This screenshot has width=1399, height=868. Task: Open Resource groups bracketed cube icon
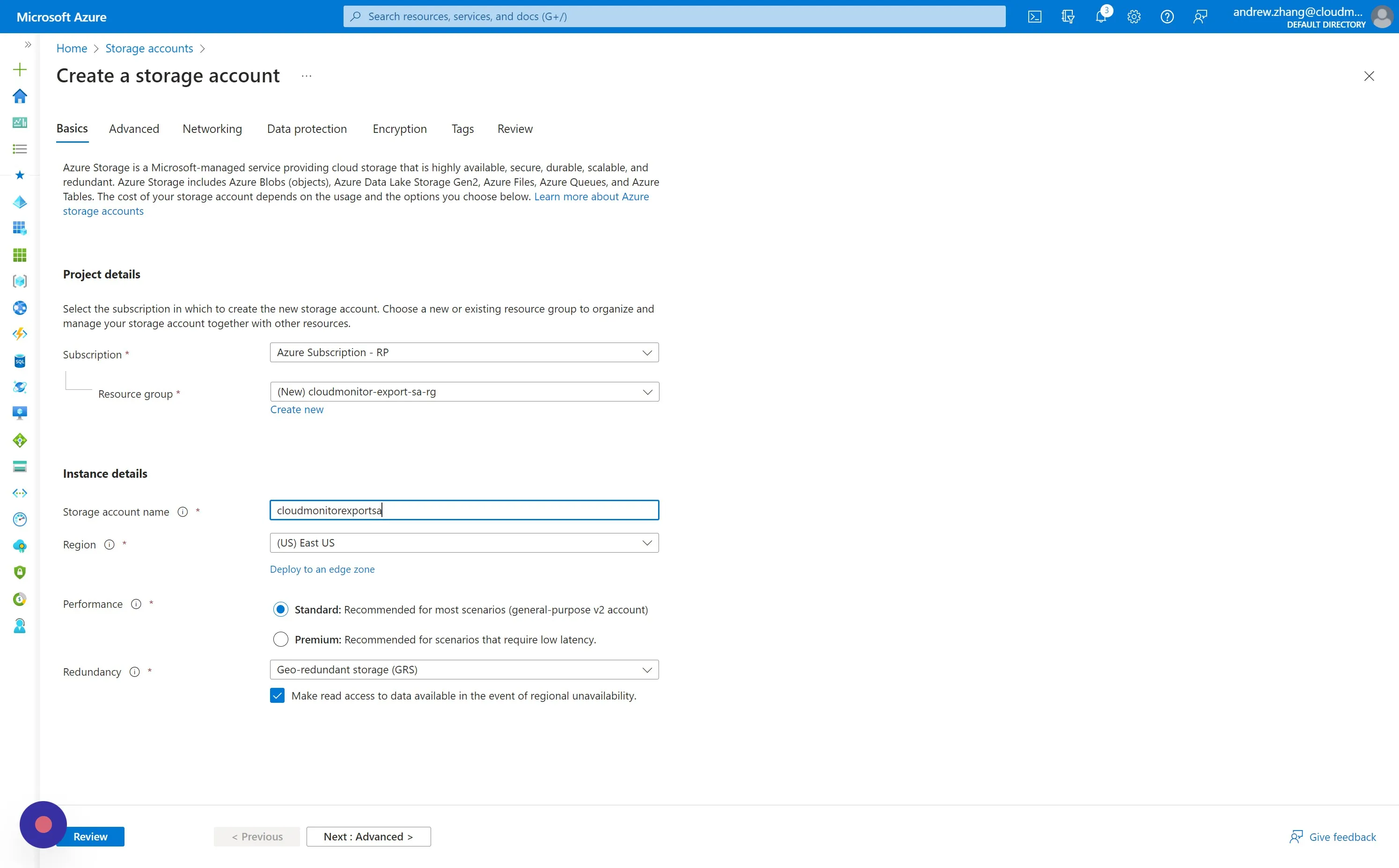tap(20, 281)
